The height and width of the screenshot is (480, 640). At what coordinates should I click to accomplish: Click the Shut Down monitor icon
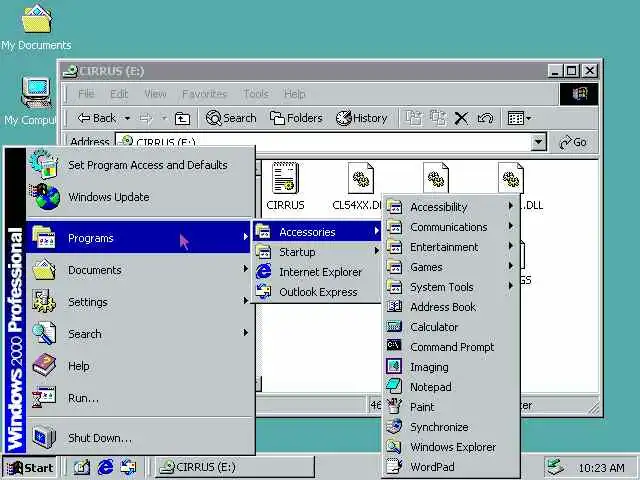pyautogui.click(x=44, y=437)
